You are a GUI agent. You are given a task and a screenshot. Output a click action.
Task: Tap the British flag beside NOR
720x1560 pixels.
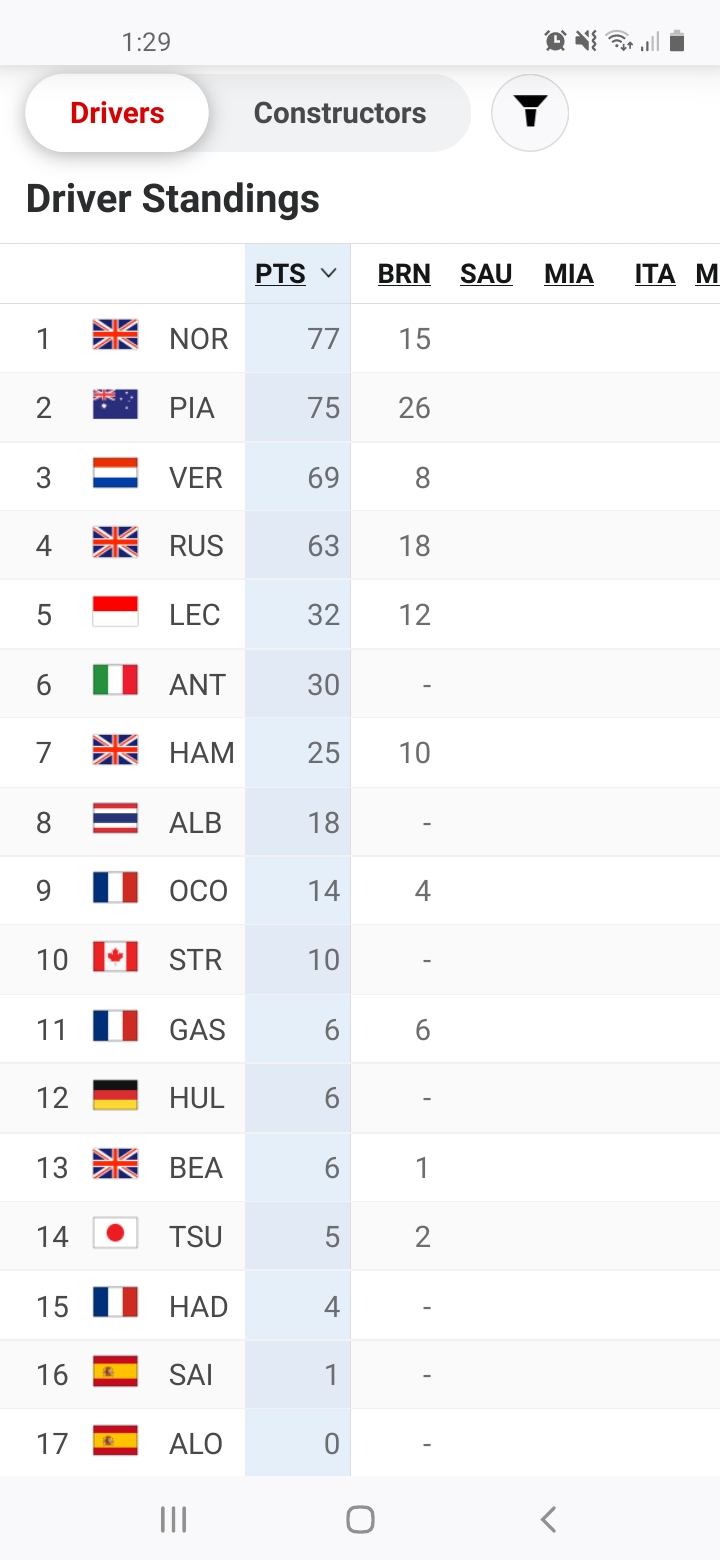click(x=115, y=334)
